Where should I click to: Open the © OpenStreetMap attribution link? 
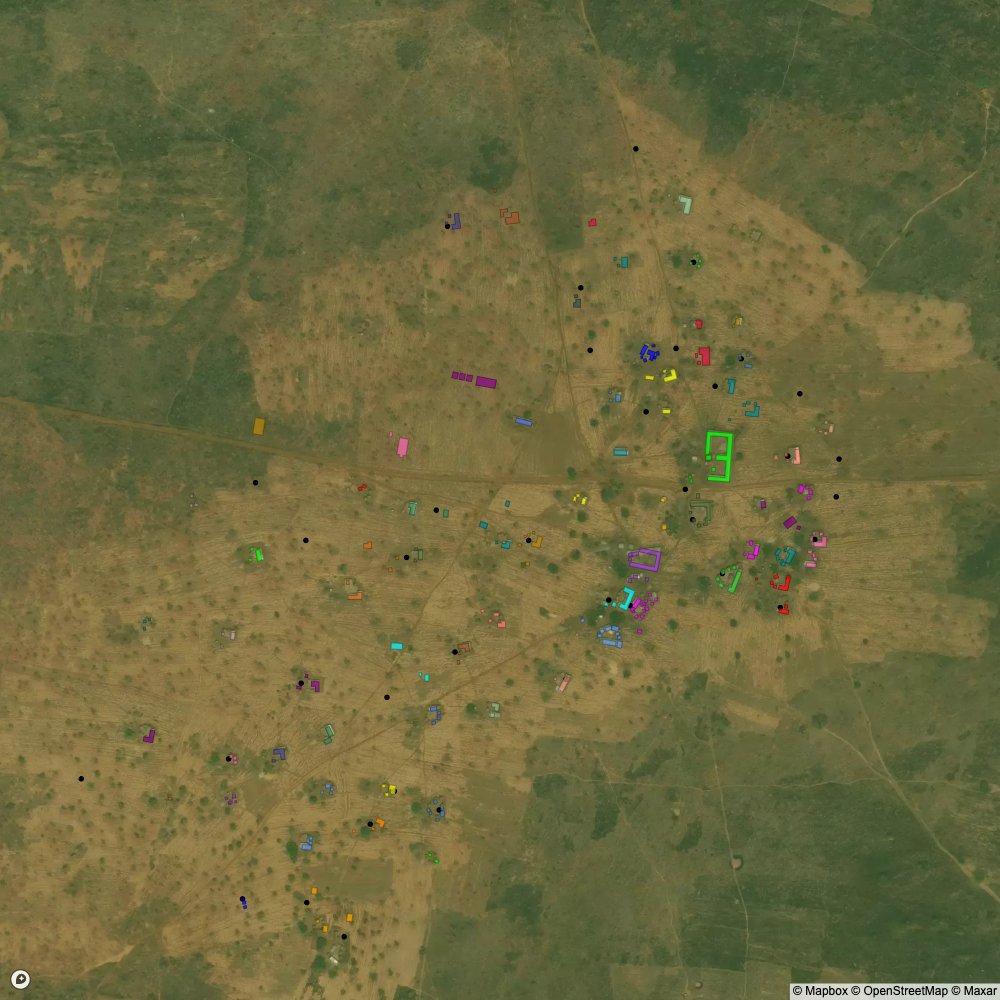905,991
